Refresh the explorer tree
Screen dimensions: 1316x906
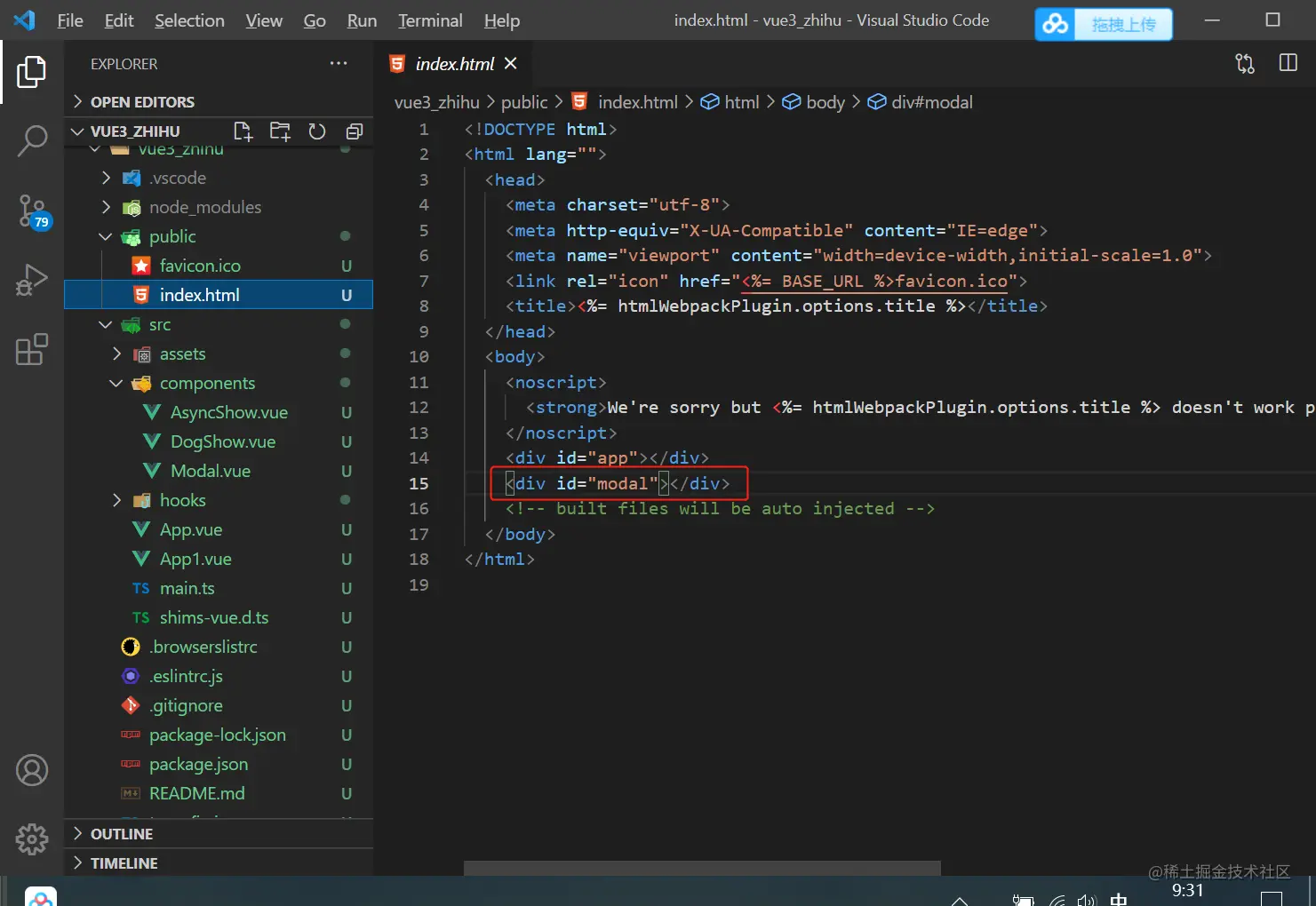(x=317, y=131)
